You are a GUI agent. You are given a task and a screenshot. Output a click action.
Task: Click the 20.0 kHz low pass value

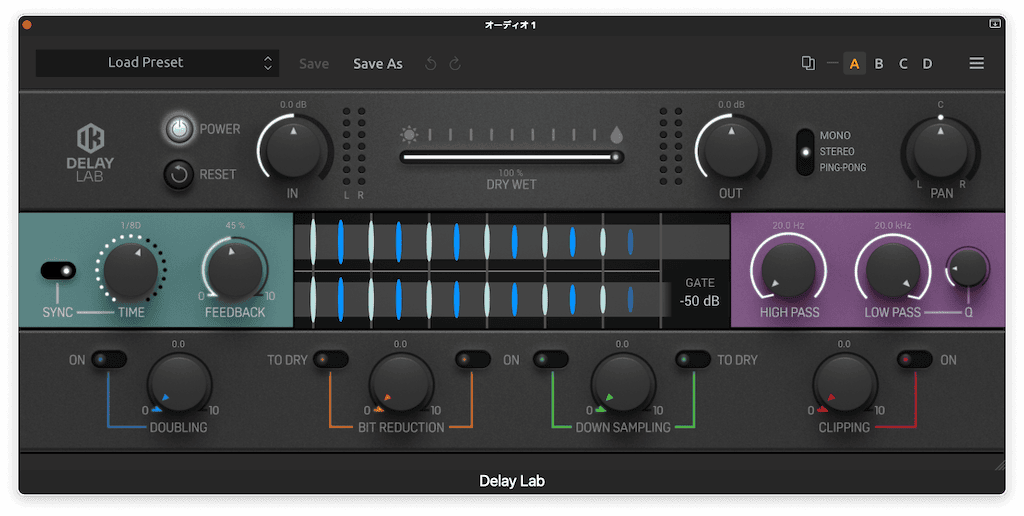coord(892,225)
